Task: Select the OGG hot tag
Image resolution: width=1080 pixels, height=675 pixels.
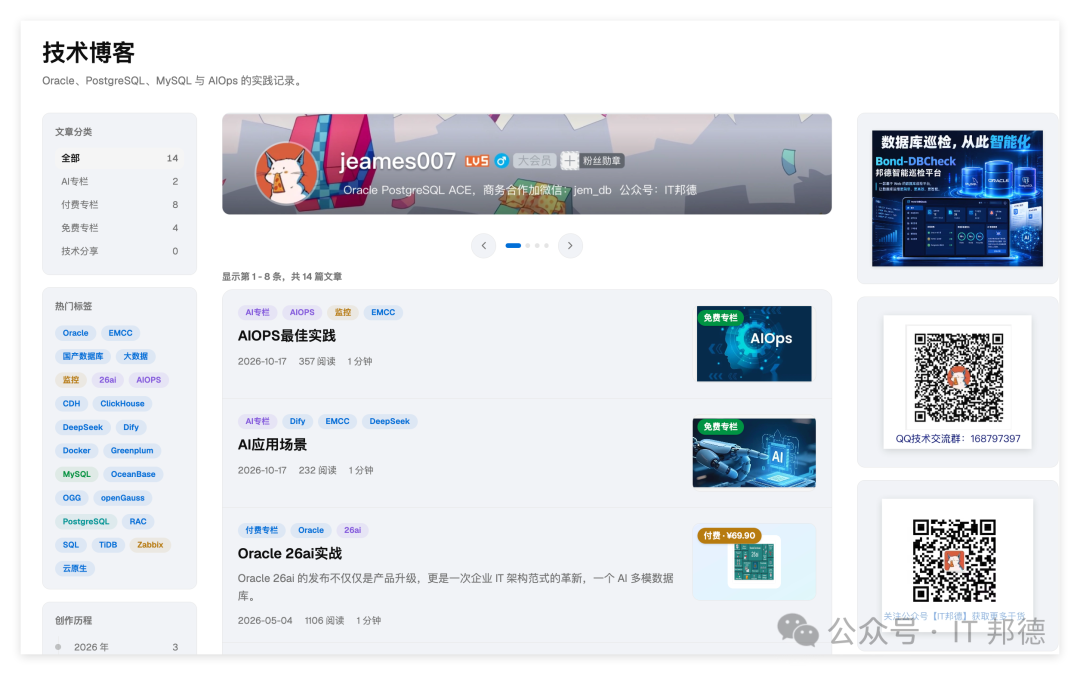Action: (72, 497)
